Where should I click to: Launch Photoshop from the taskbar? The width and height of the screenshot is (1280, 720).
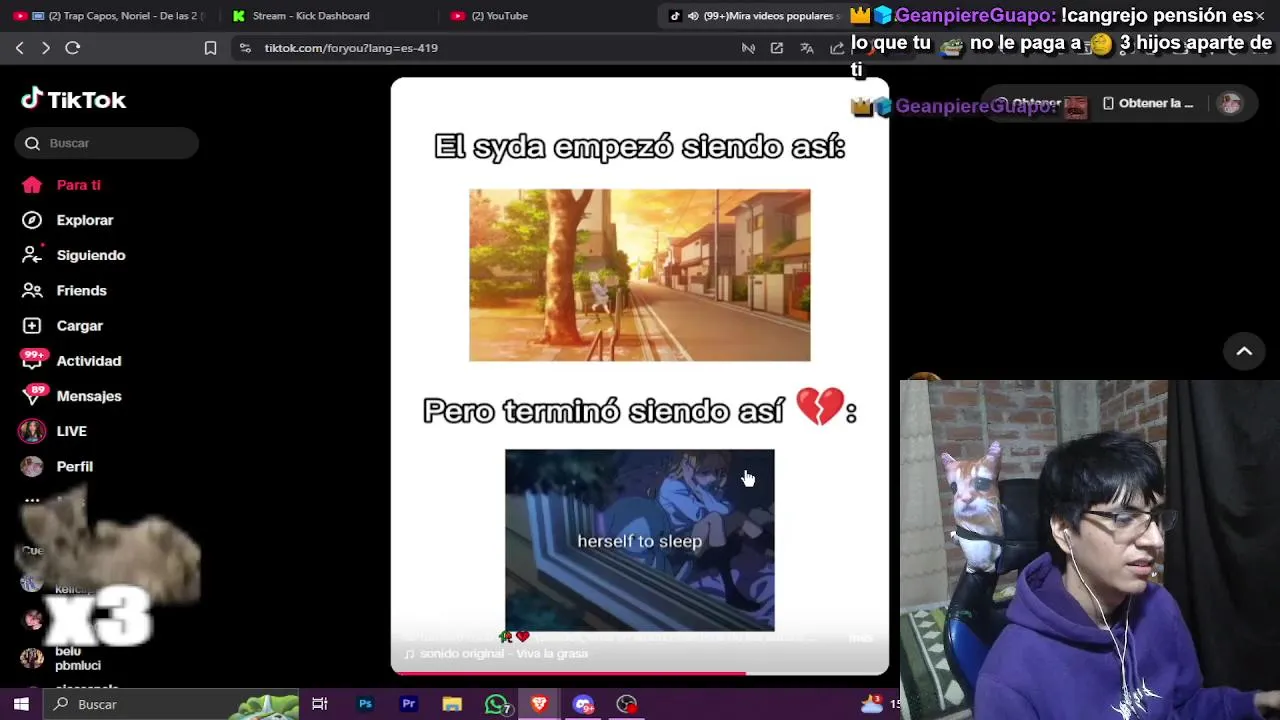click(x=365, y=704)
